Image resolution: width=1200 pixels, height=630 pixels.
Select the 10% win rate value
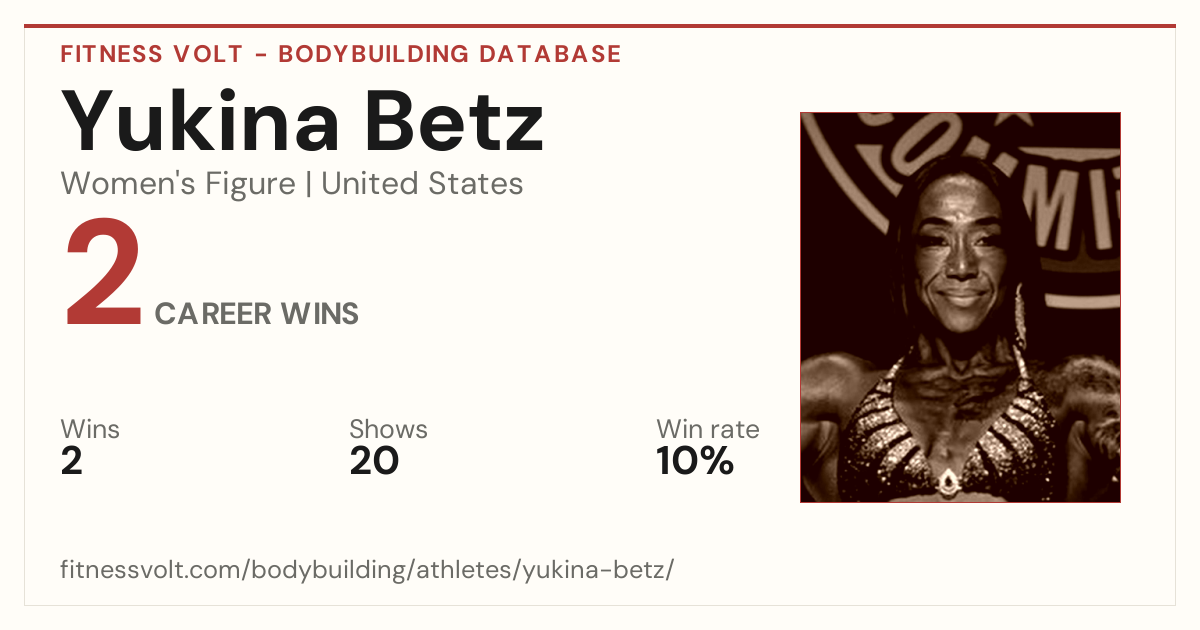[x=695, y=461]
